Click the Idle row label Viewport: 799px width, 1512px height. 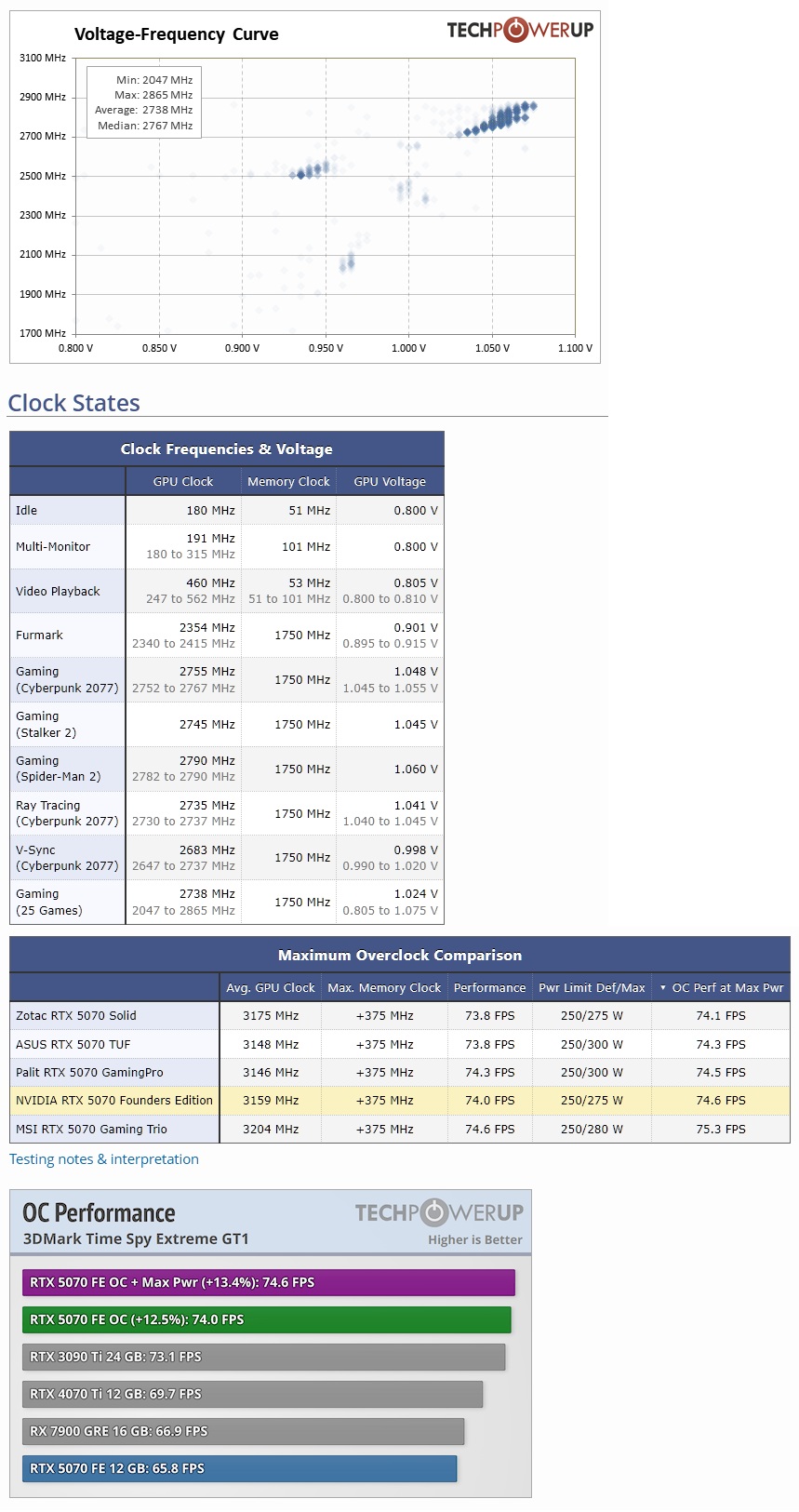point(27,510)
